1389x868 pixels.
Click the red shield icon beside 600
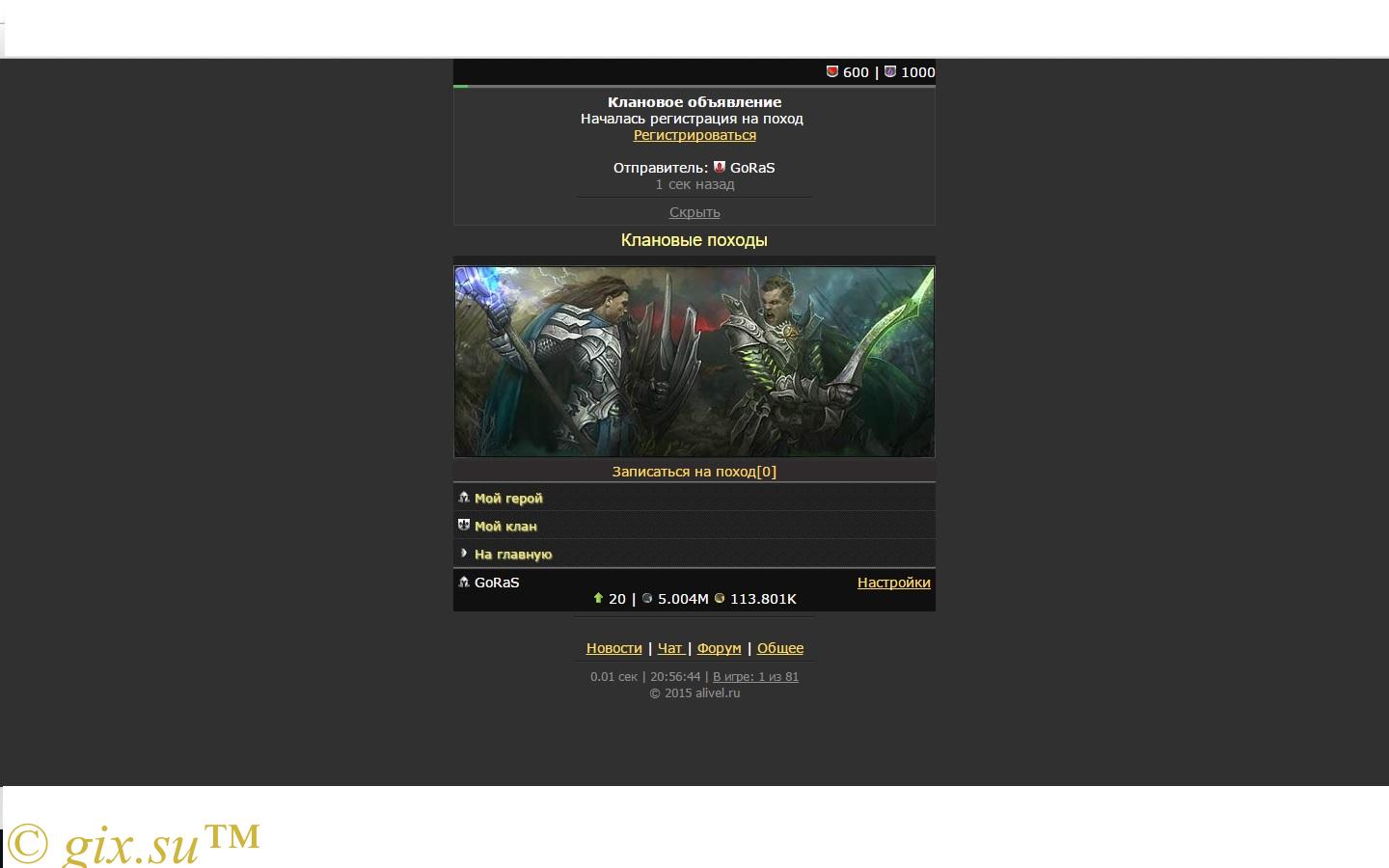(832, 71)
